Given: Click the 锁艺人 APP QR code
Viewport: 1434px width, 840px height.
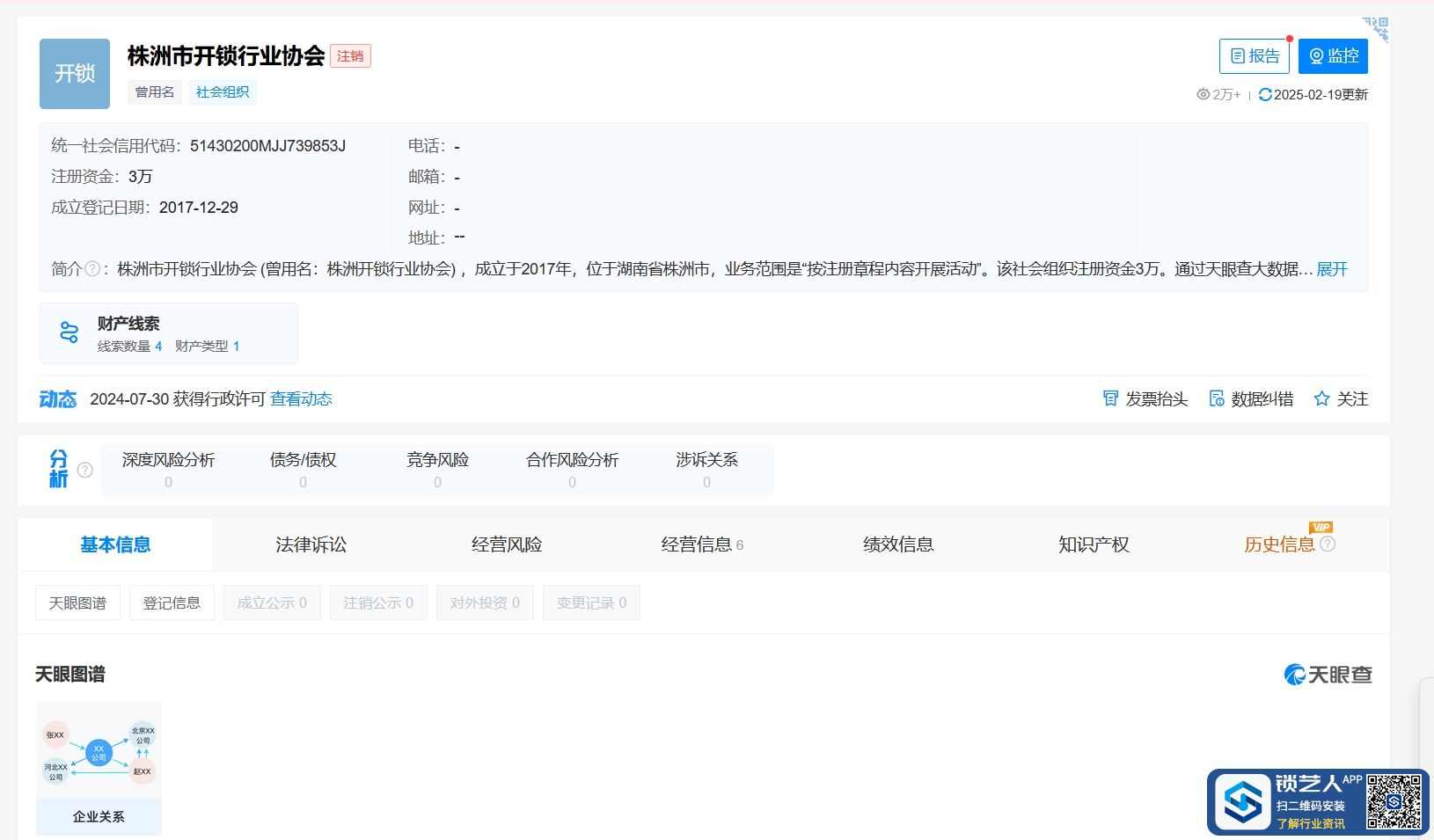Looking at the screenshot, I should pyautogui.click(x=1394, y=802).
